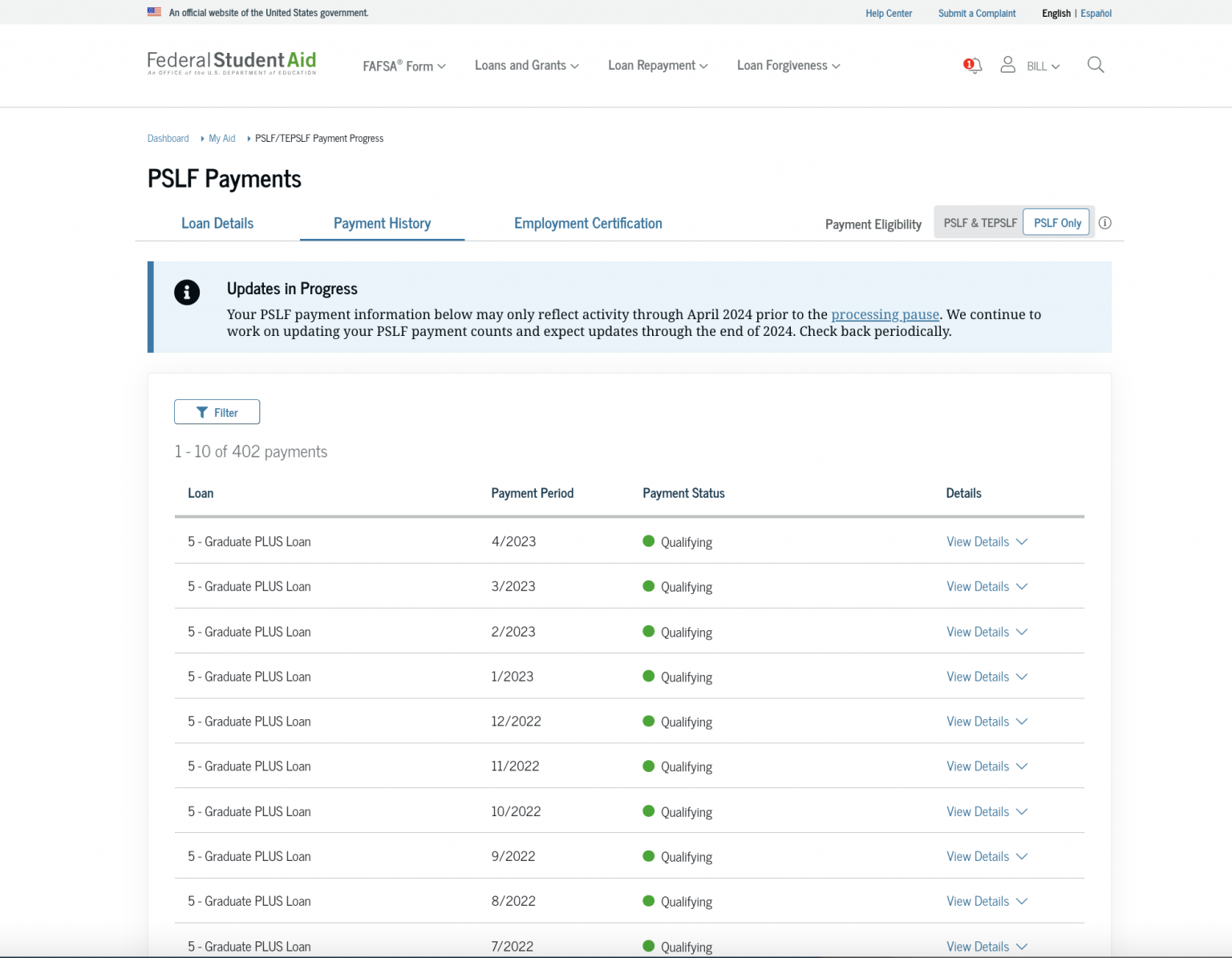Keep PSLF Only view selected
This screenshot has width=1232, height=958.
click(1056, 222)
